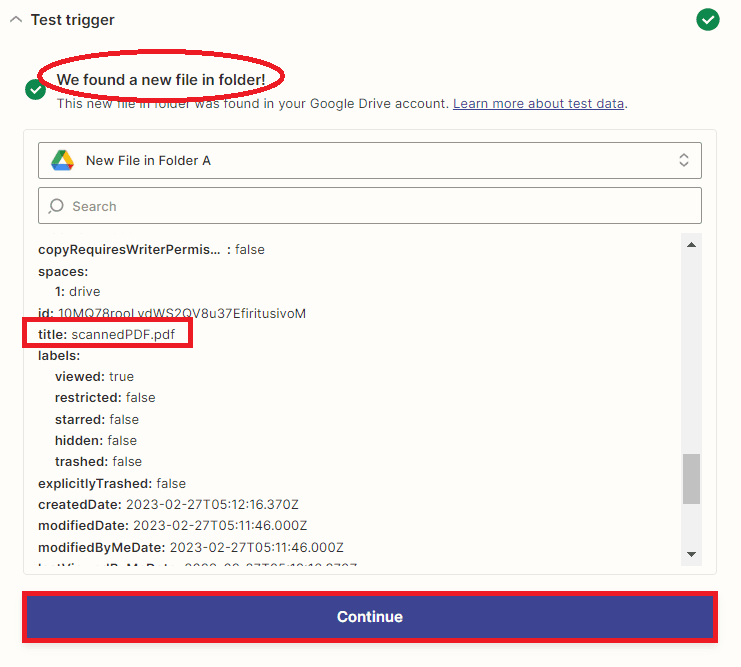Click into the Search field
Image resolution: width=741 pixels, height=667 pixels.
tap(380, 206)
